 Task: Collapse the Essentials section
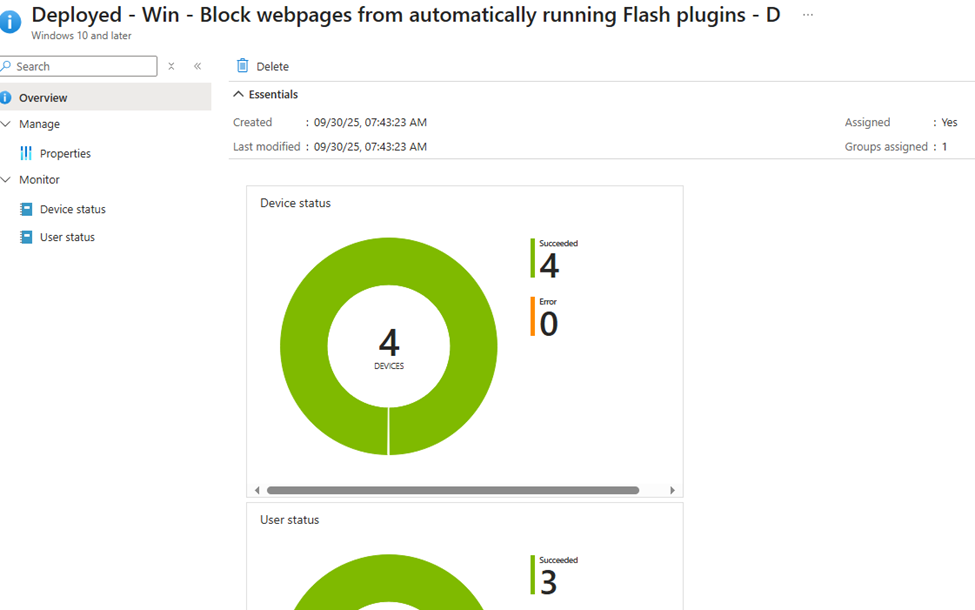point(238,94)
